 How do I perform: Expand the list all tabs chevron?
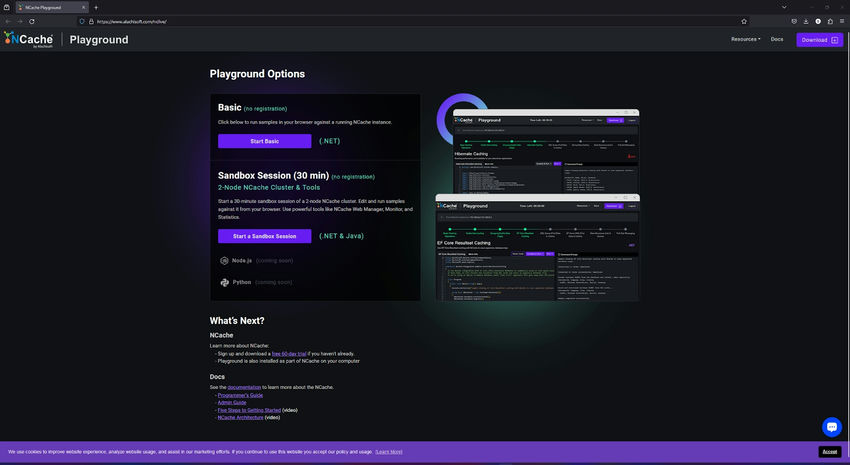(784, 7)
